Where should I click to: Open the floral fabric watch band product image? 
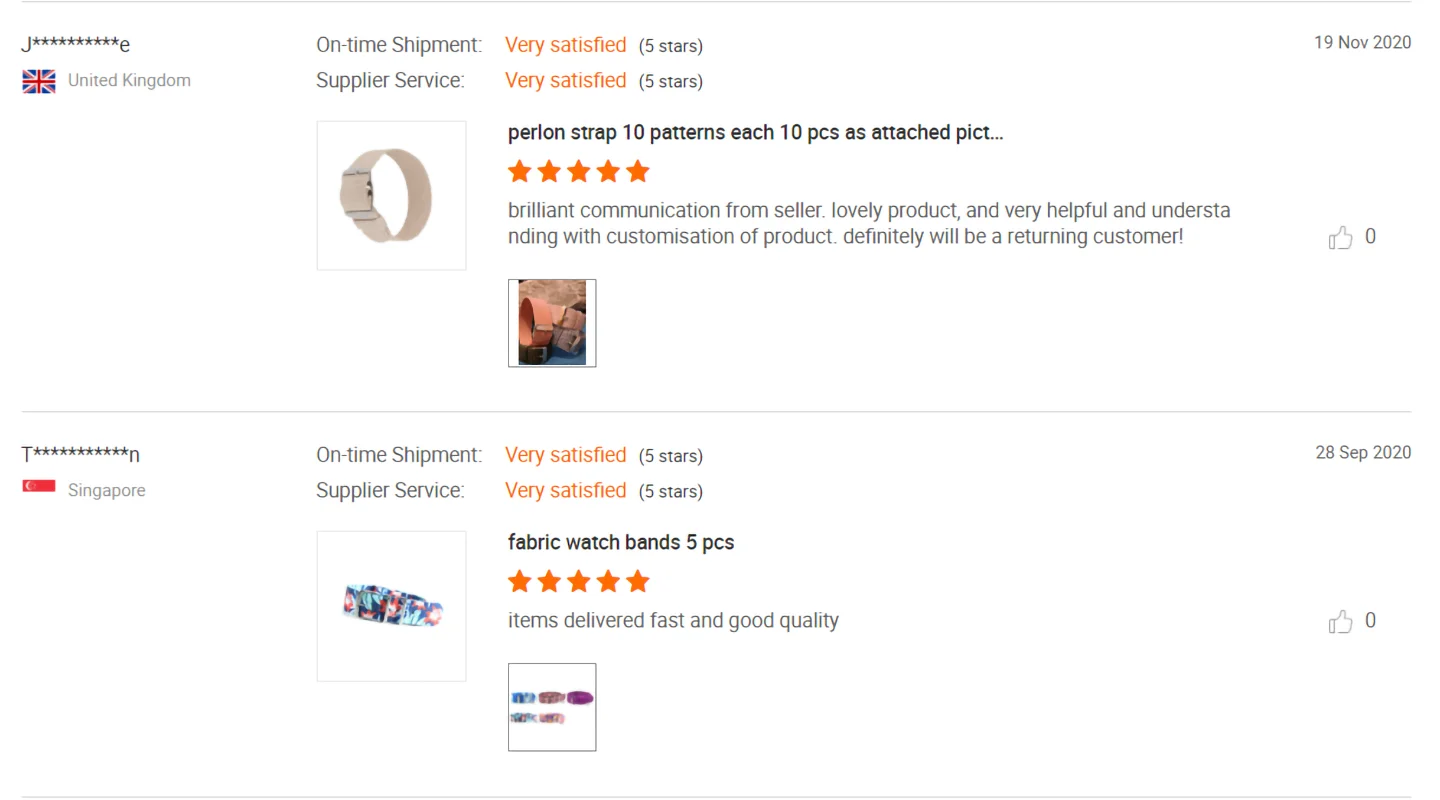pos(391,606)
